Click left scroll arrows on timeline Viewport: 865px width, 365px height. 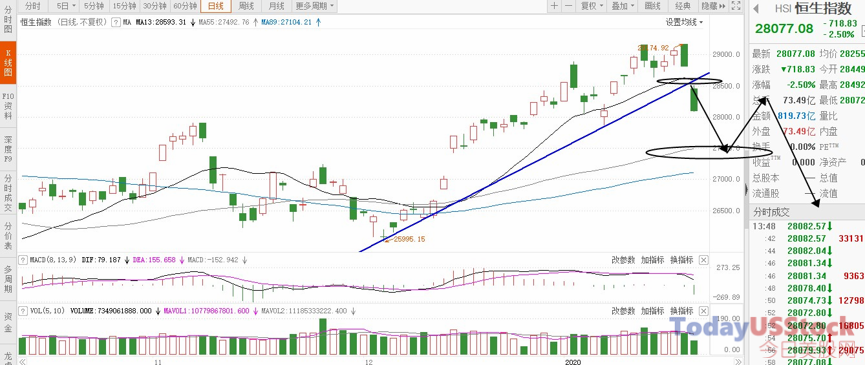23,361
